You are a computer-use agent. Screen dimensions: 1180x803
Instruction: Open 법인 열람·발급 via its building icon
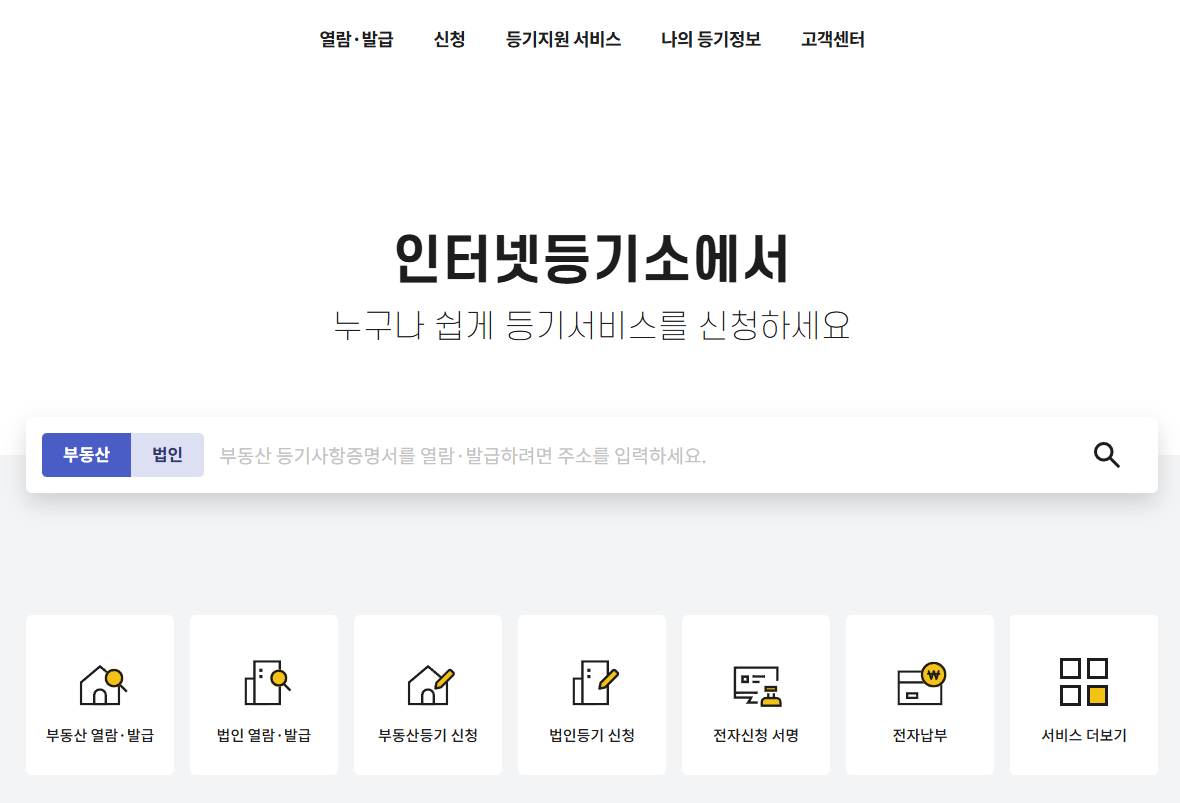263,682
